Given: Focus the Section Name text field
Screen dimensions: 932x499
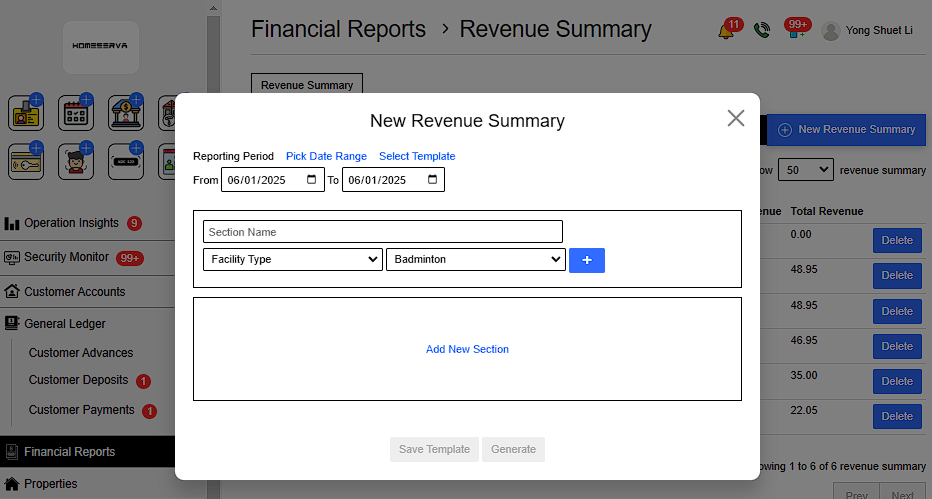Looking at the screenshot, I should pyautogui.click(x=382, y=232).
